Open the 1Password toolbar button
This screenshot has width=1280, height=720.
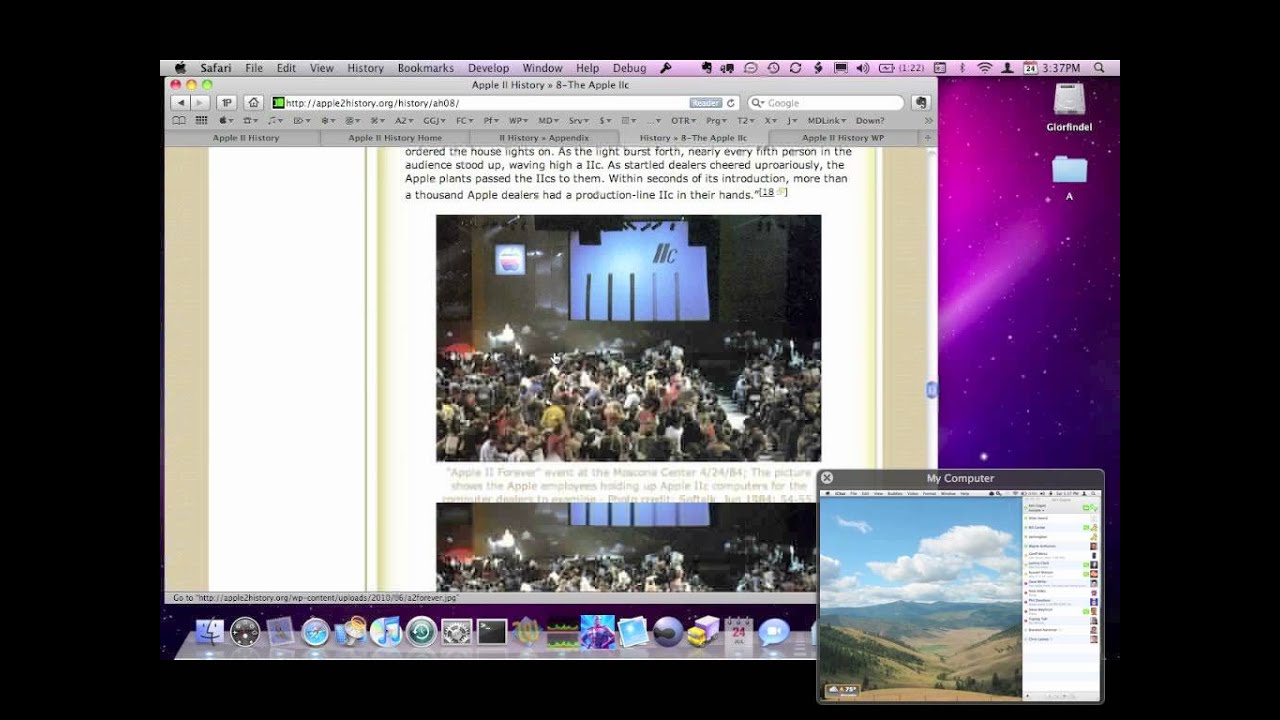click(227, 103)
